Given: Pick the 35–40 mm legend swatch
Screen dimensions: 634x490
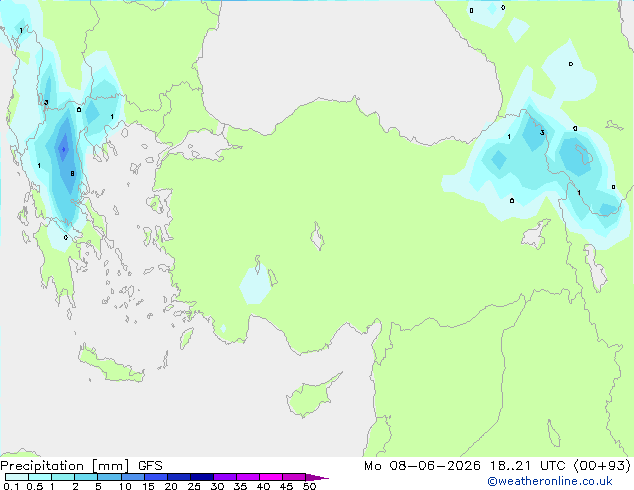Looking at the screenshot, I should click(248, 477).
